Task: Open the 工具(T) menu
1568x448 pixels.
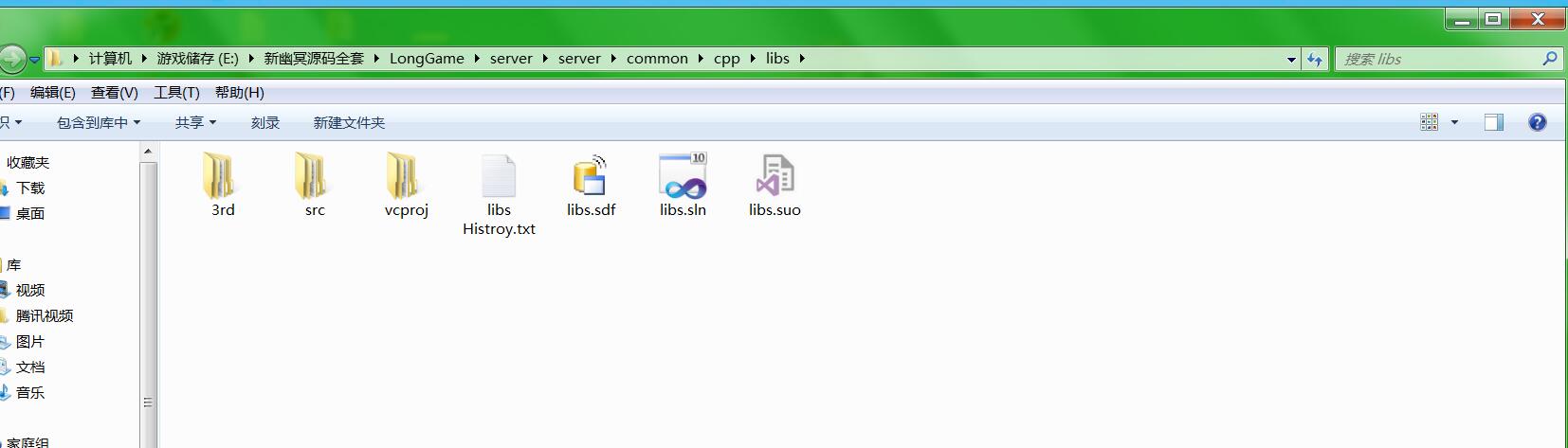Action: (176, 92)
